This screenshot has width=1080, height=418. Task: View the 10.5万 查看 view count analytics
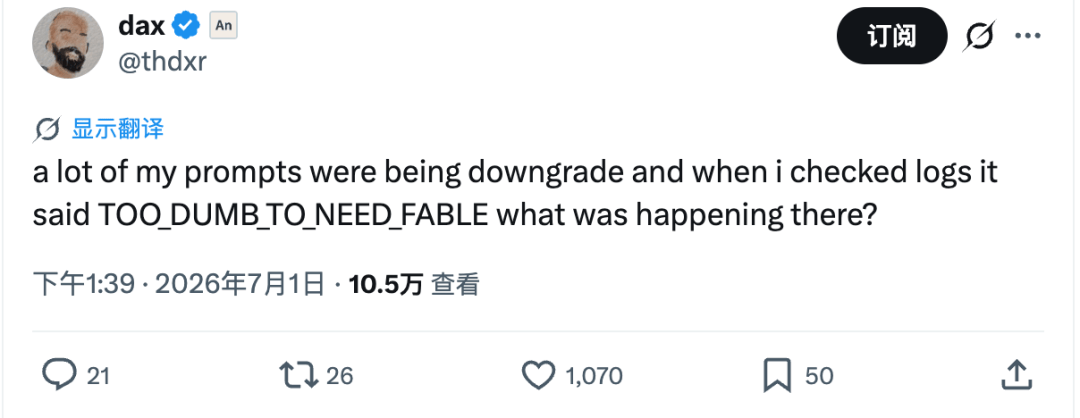414,284
